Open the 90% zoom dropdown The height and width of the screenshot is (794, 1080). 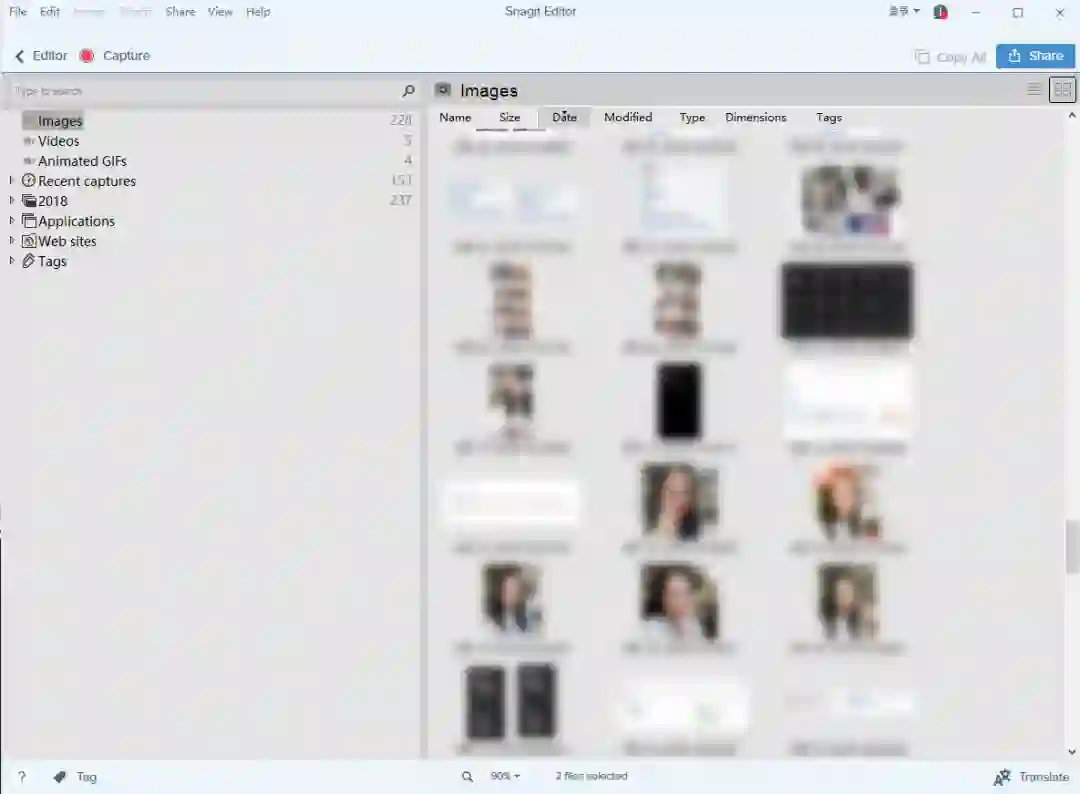coord(506,776)
